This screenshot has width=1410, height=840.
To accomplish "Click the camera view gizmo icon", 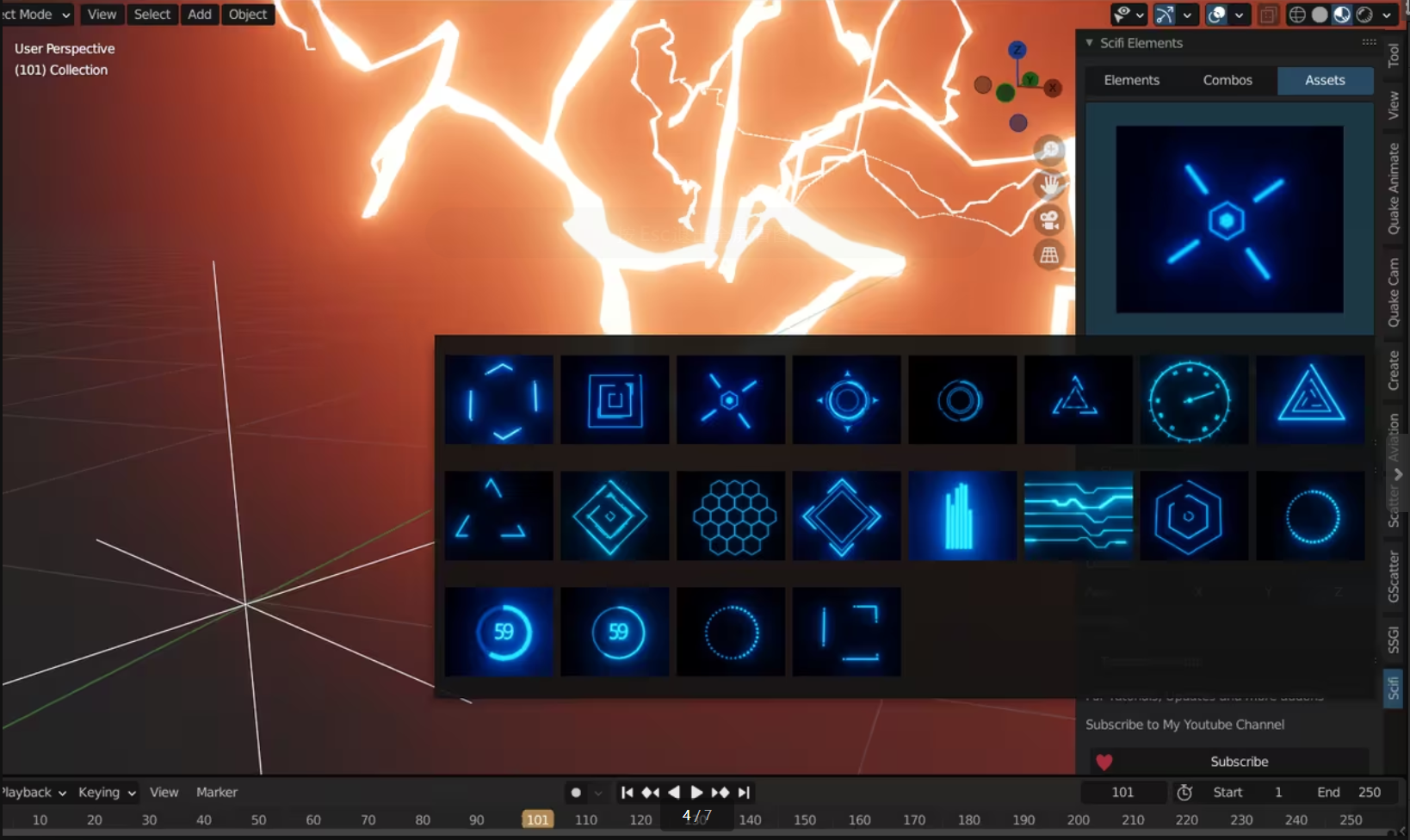I will [x=1049, y=220].
